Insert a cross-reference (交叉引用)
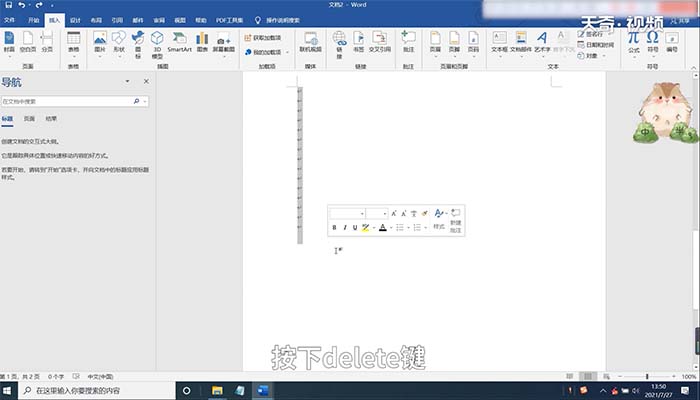The image size is (700, 400). (x=380, y=42)
